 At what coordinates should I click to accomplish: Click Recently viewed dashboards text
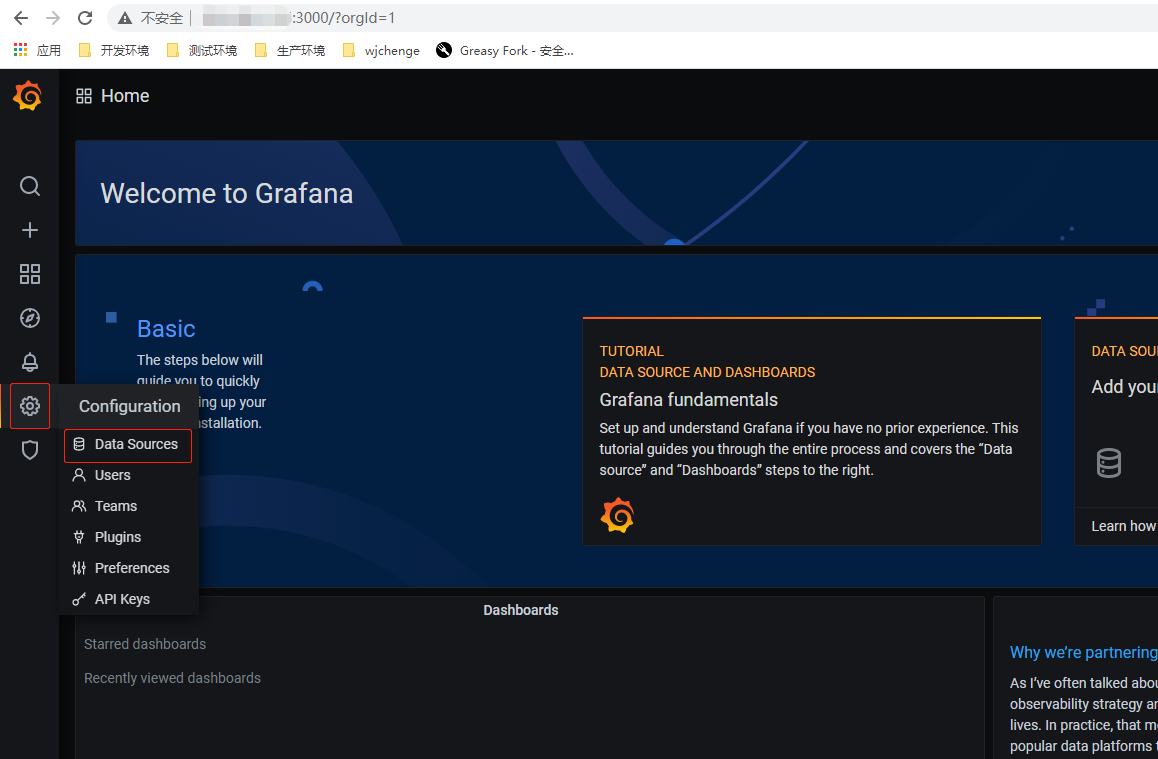point(172,678)
